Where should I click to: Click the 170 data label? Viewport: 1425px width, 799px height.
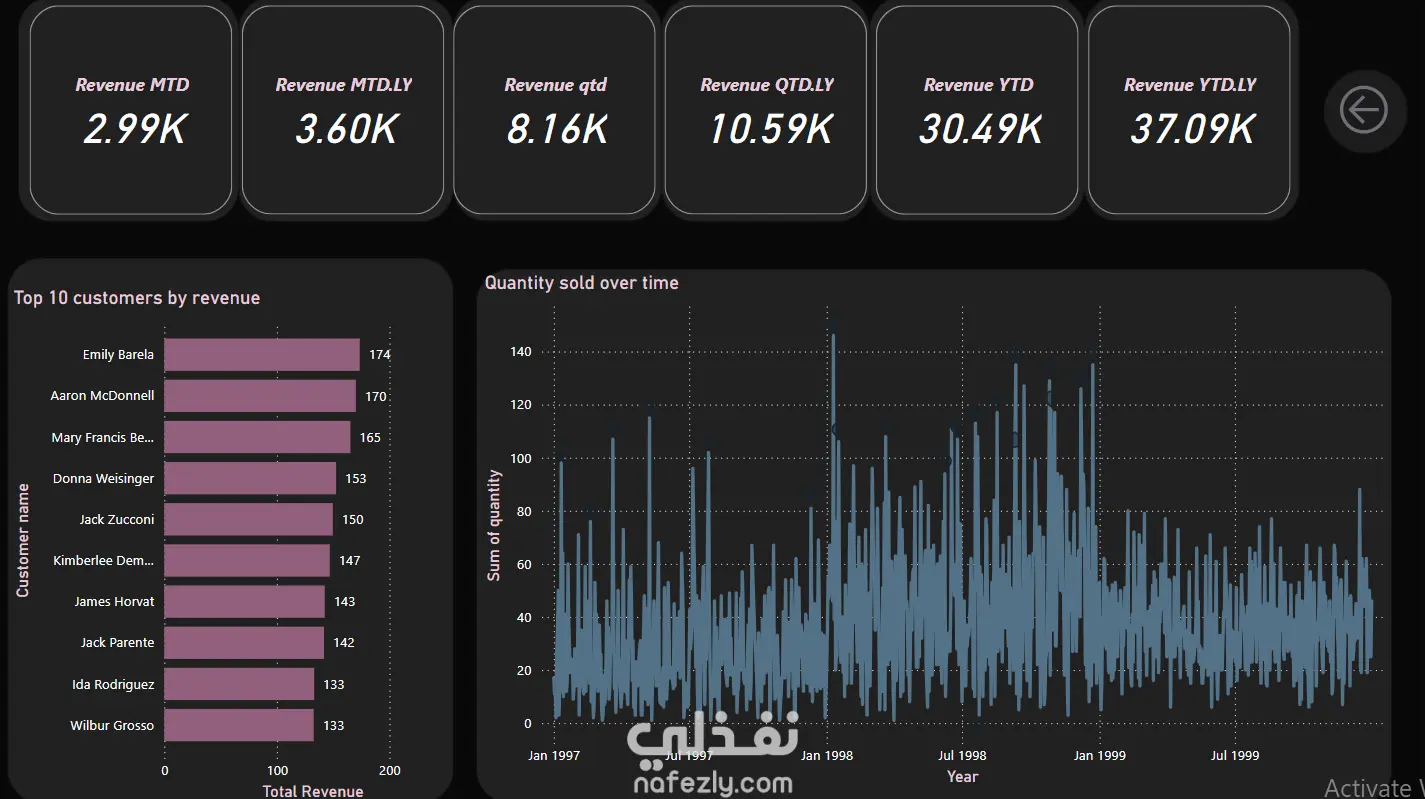coord(376,397)
